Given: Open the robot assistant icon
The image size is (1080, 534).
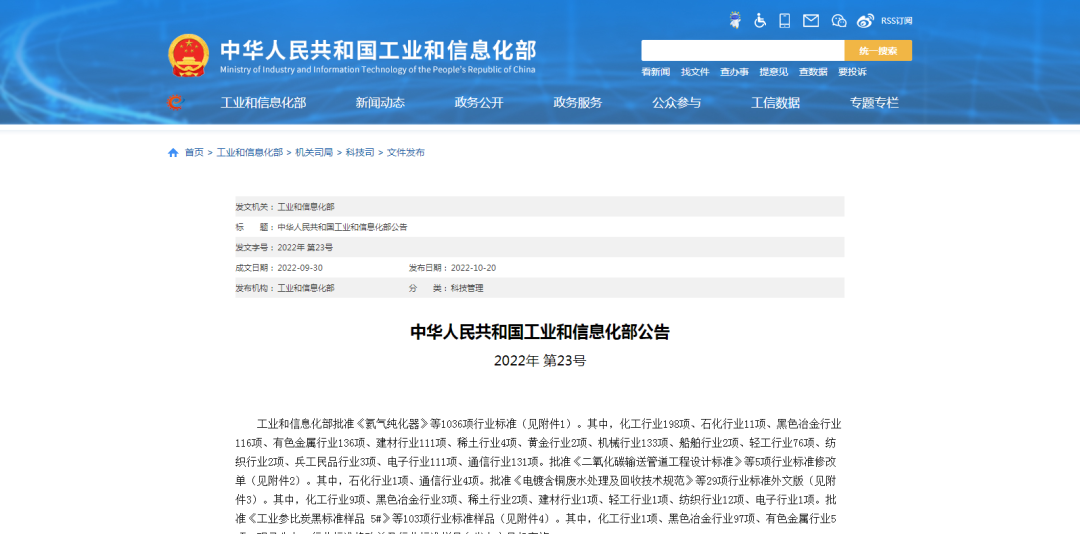Looking at the screenshot, I should click(735, 21).
